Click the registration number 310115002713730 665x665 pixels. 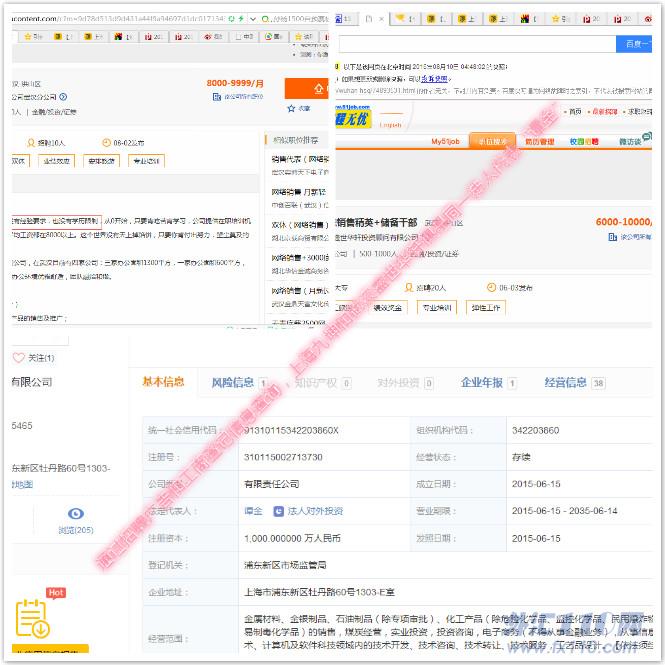click(x=283, y=457)
